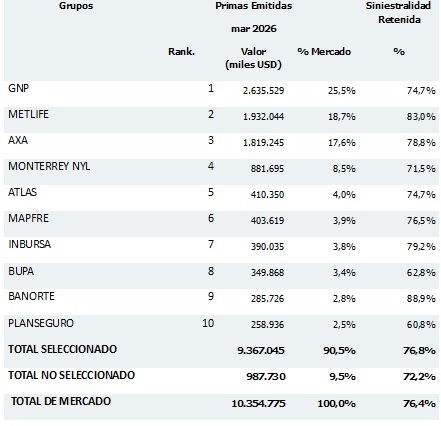This screenshot has width=441, height=426.
Task: Click the Grupos column header
Action: (76, 6)
